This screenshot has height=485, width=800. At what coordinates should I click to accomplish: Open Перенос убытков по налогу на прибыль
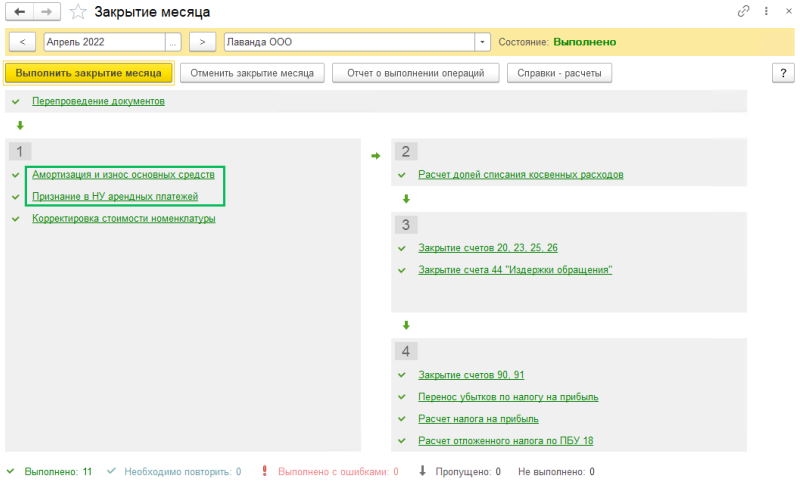coord(508,397)
